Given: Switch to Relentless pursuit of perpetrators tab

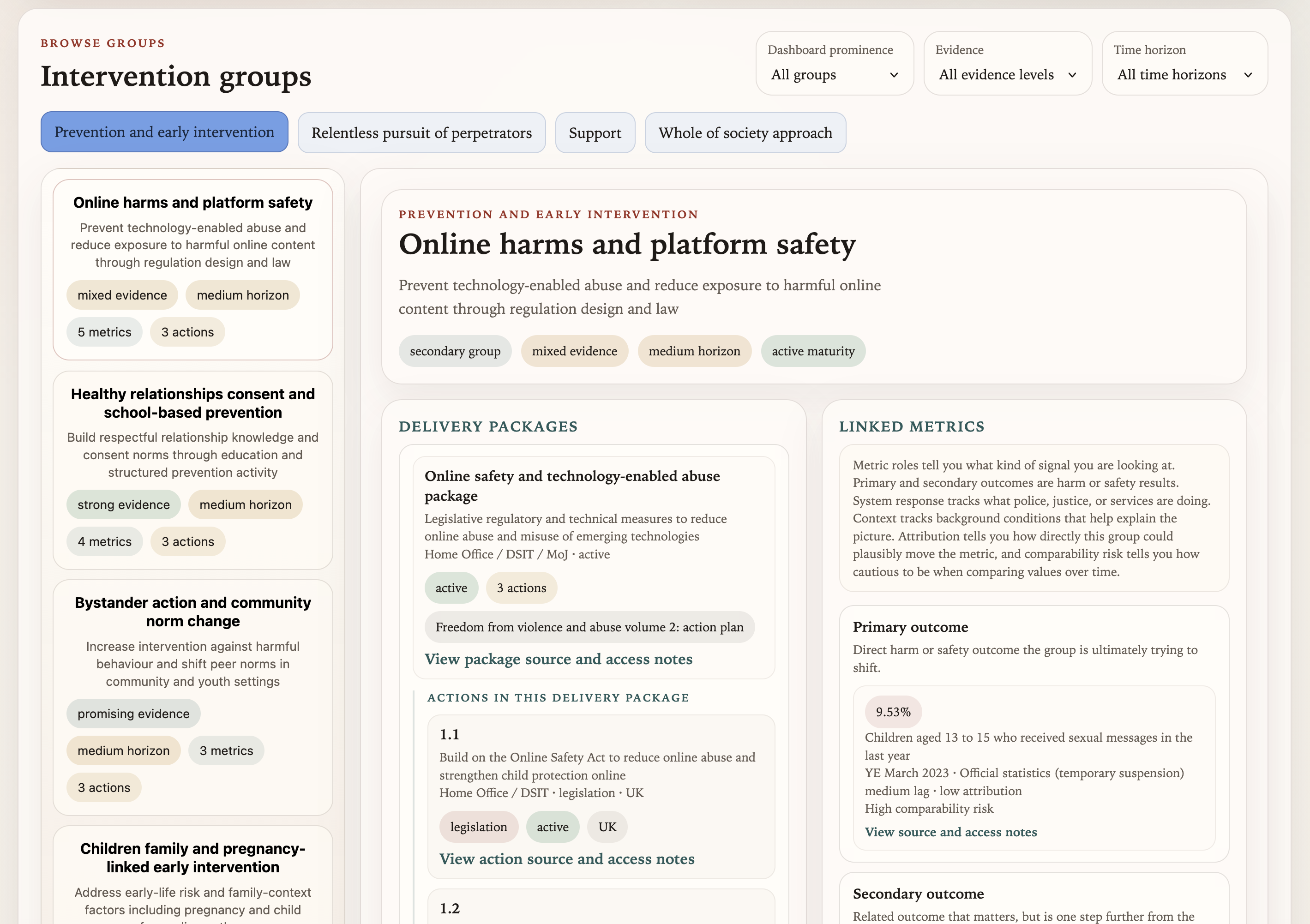Looking at the screenshot, I should [421, 133].
